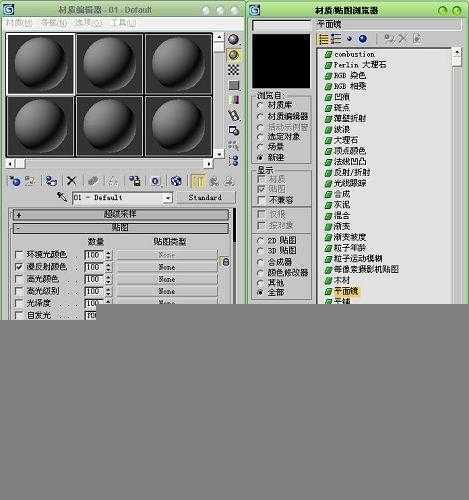The image size is (469, 500).
Task: Switch browser to View List icon
Action: [323, 39]
